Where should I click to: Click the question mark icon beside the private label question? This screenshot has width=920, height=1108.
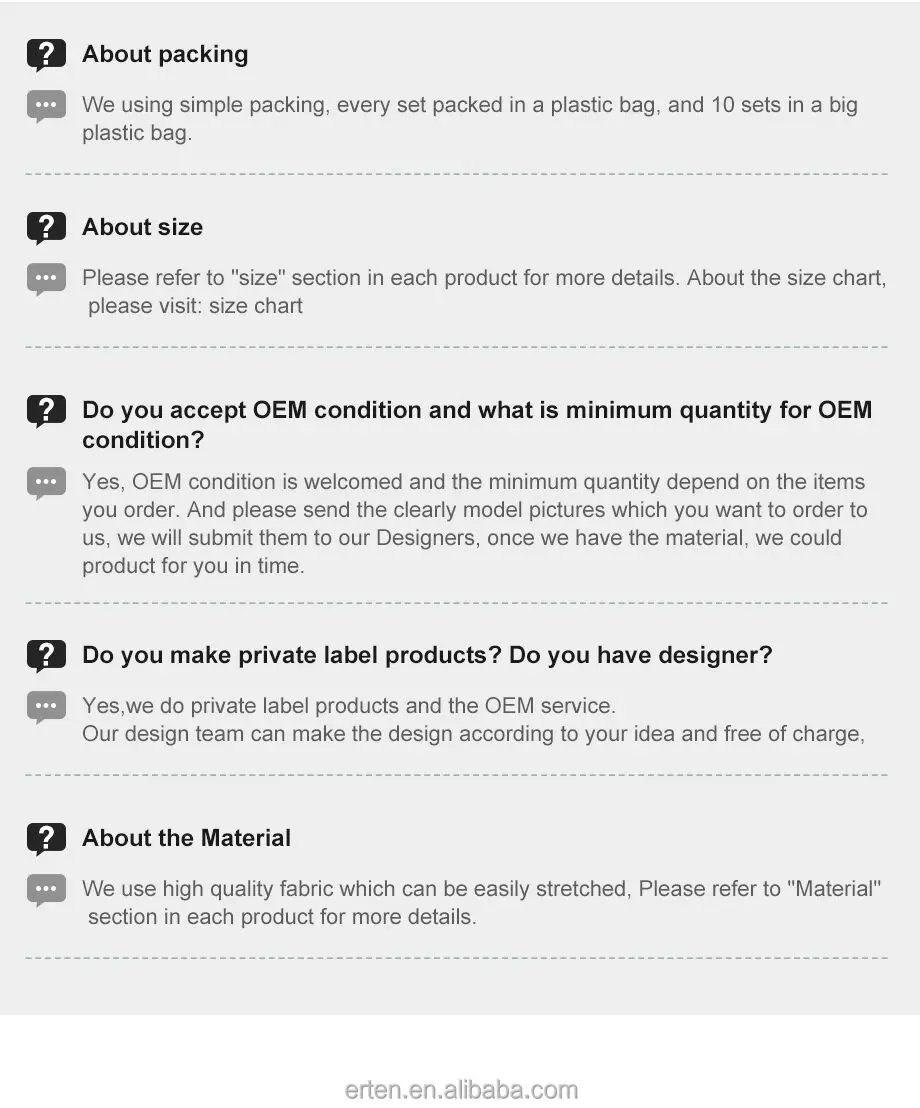[x=47, y=656]
